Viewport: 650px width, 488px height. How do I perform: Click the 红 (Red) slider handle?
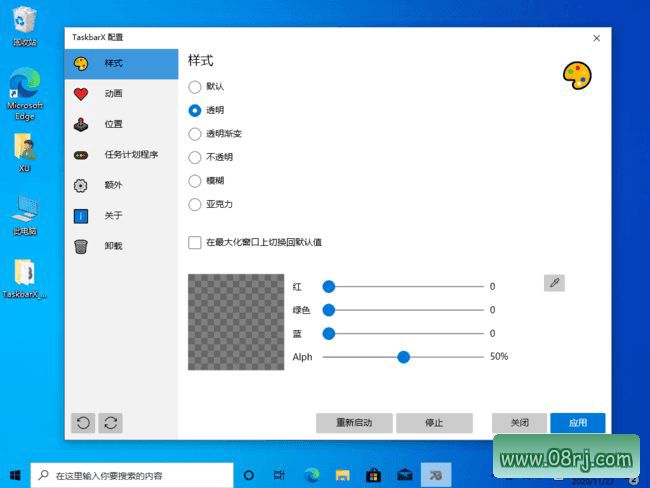[x=329, y=286]
